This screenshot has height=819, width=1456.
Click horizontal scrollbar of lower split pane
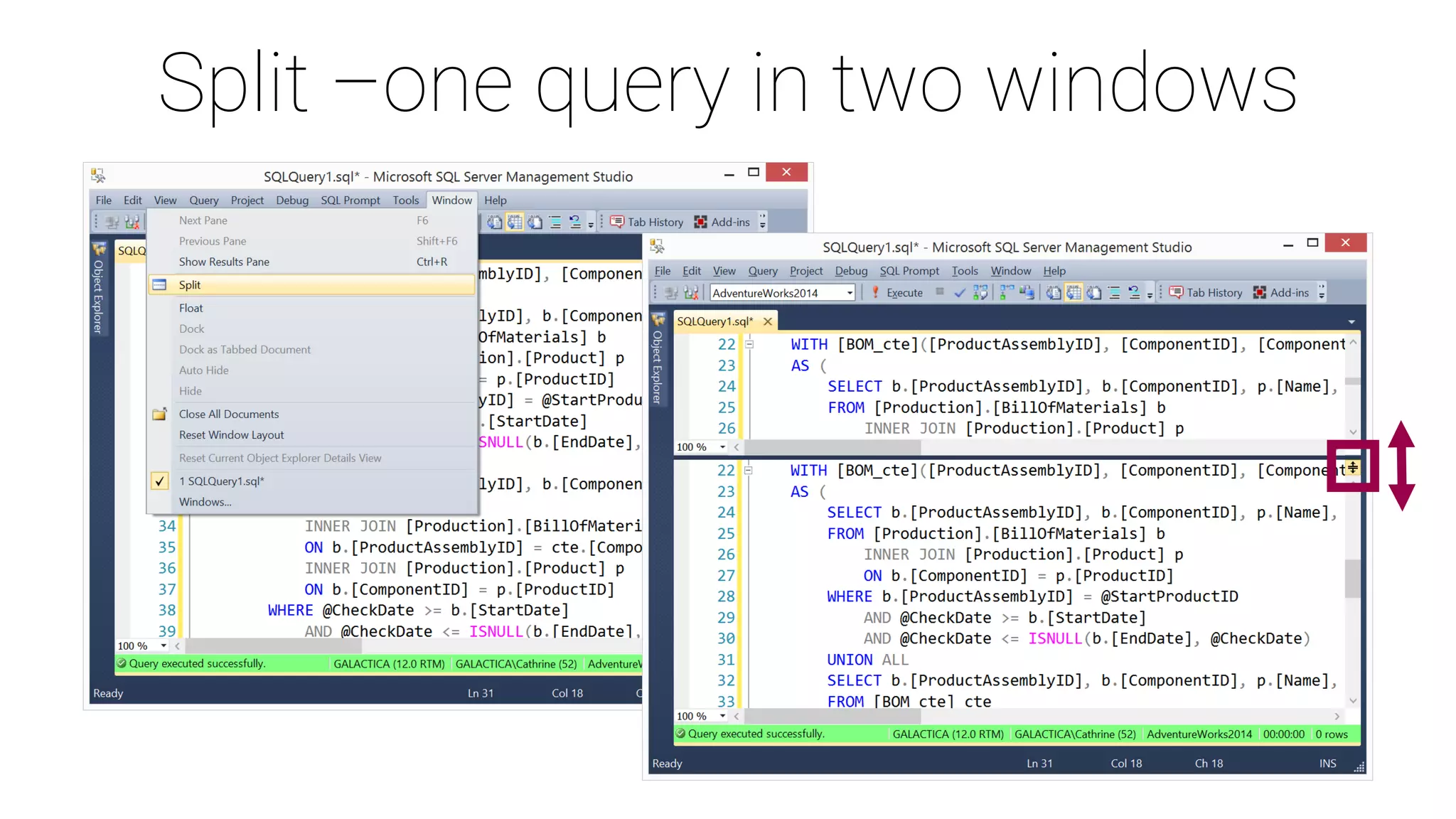pyautogui.click(x=1037, y=716)
